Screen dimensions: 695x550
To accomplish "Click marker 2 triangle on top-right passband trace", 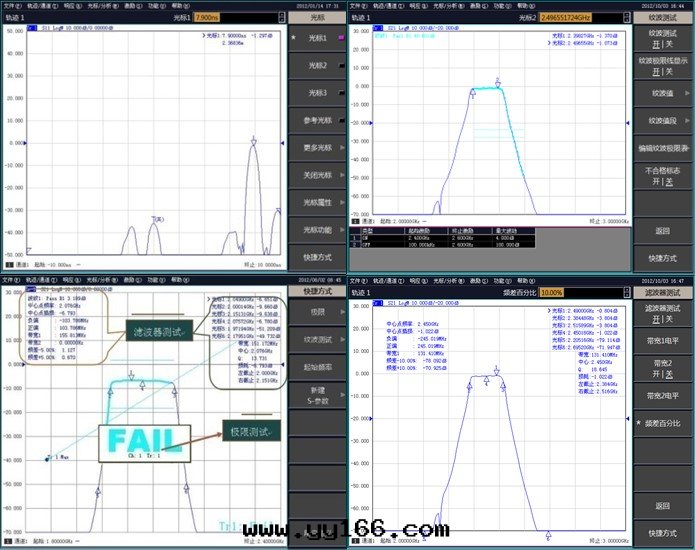I will (499, 83).
